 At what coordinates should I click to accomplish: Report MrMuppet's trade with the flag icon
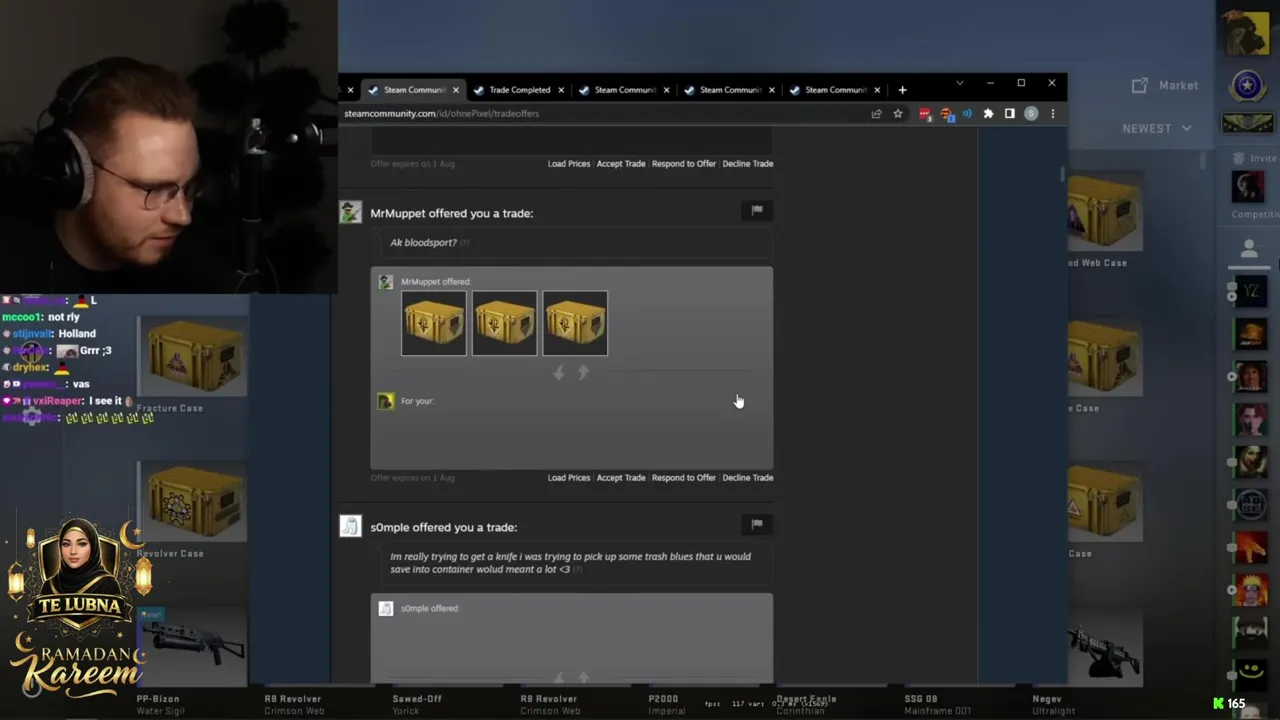757,210
